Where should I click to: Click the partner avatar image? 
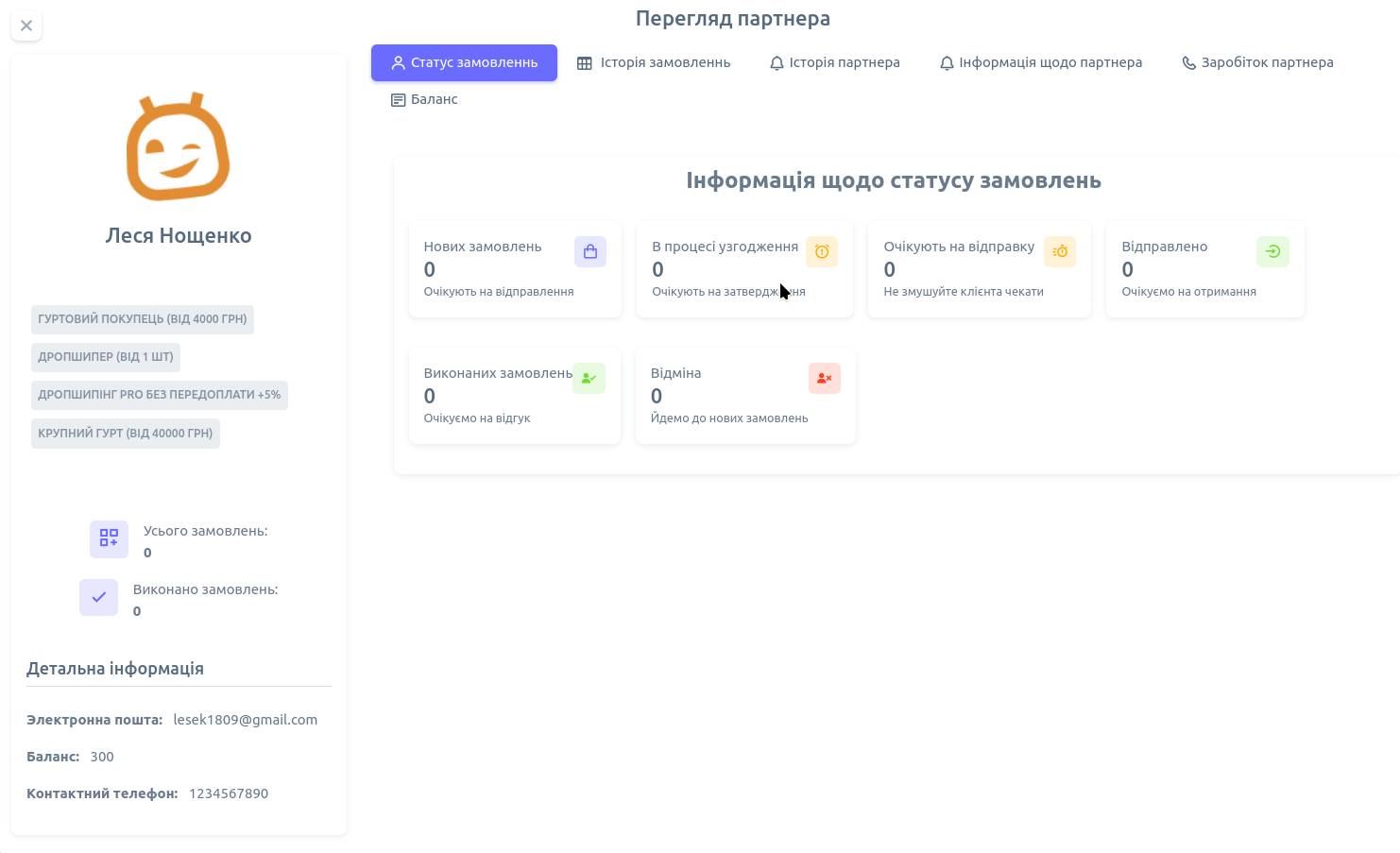tap(179, 147)
